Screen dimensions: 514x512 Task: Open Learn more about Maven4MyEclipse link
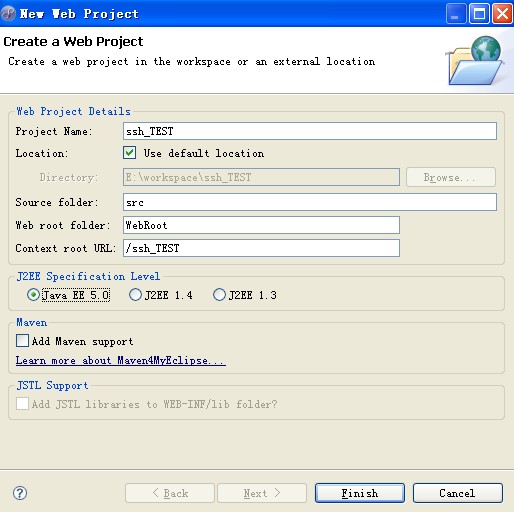[x=121, y=361]
